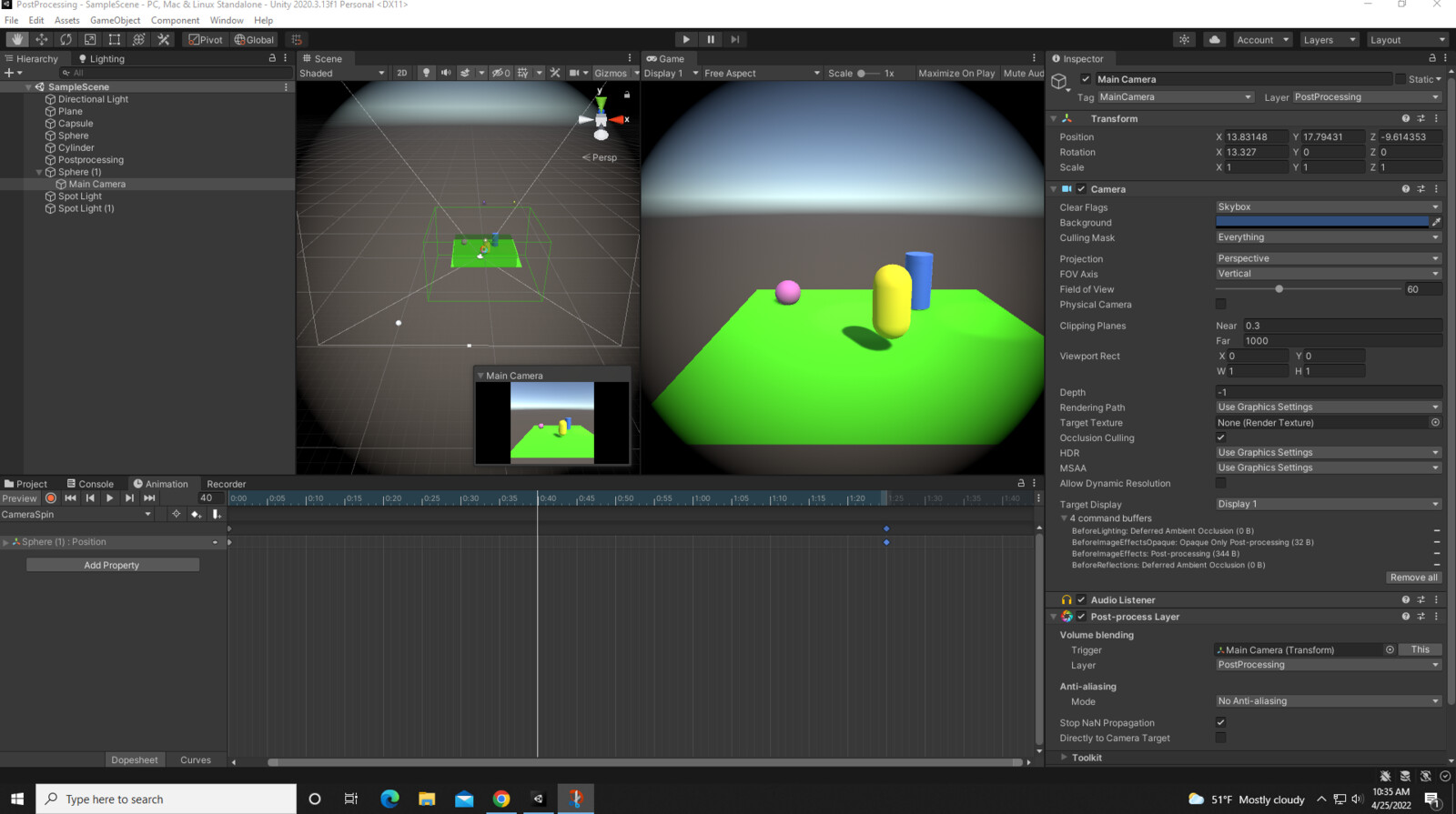The width and height of the screenshot is (1456, 814).
Task: Uncheck the Occlusion Culling checkbox
Action: click(1221, 438)
